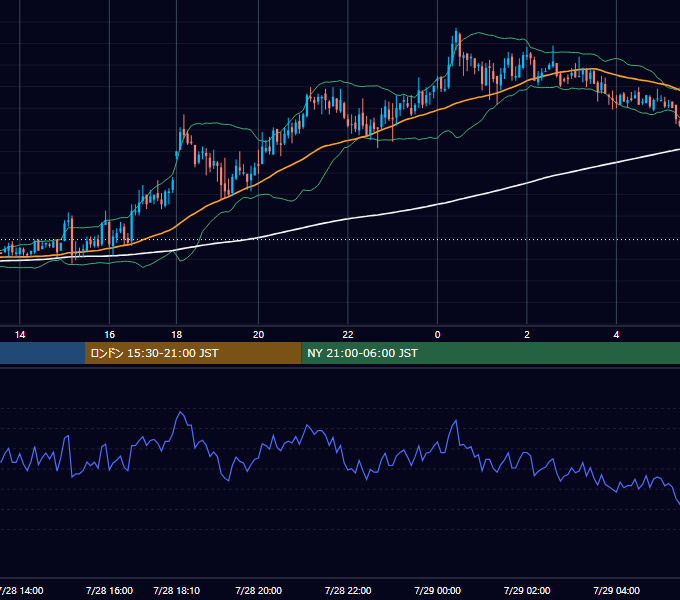Screen dimensions: 680x600
Task: Click the hour label 20 on time axis
Action: (258, 335)
